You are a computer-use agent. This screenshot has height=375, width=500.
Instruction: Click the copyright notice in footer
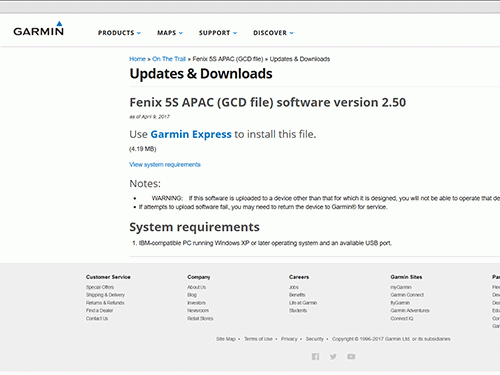pos(391,339)
